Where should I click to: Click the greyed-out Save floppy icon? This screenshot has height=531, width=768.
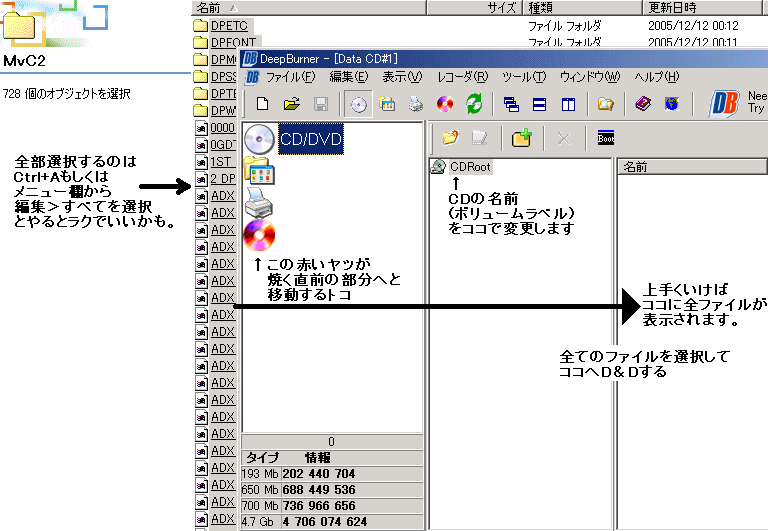point(320,104)
